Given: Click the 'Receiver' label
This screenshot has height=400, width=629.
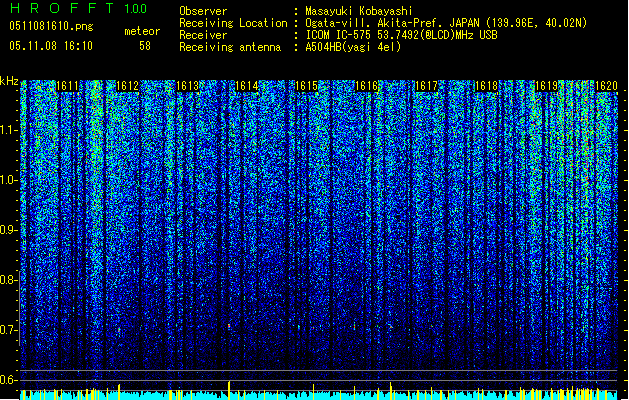Looking at the screenshot, I should click(203, 35).
